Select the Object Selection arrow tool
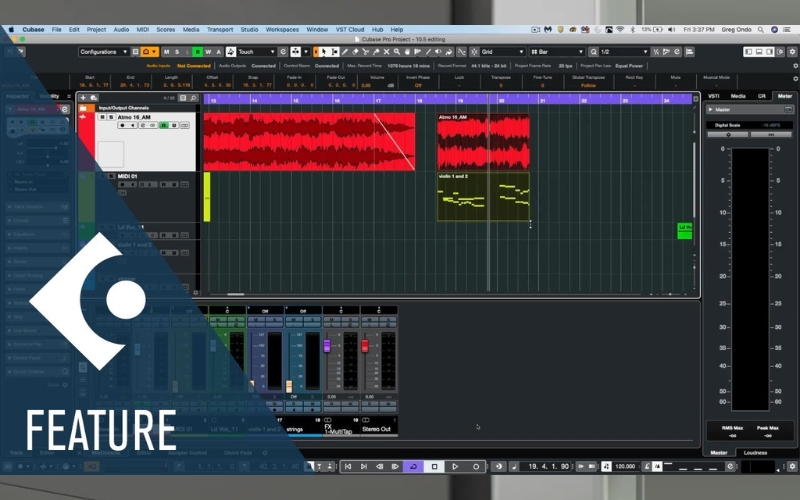Viewport: 800px width, 500px height. (323, 52)
